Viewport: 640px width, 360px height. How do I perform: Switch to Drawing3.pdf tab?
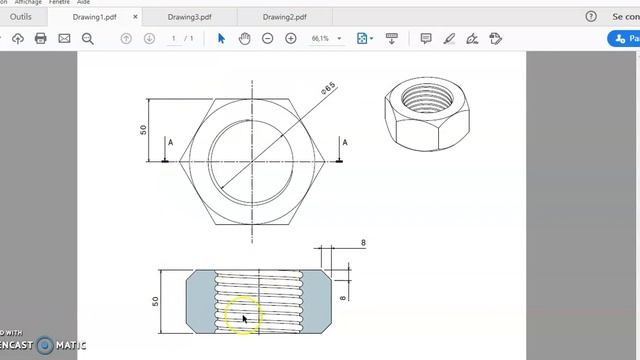(x=189, y=17)
